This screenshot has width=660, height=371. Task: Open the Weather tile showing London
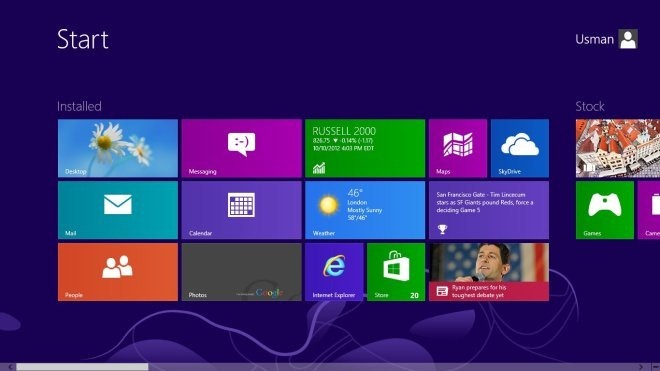(365, 210)
